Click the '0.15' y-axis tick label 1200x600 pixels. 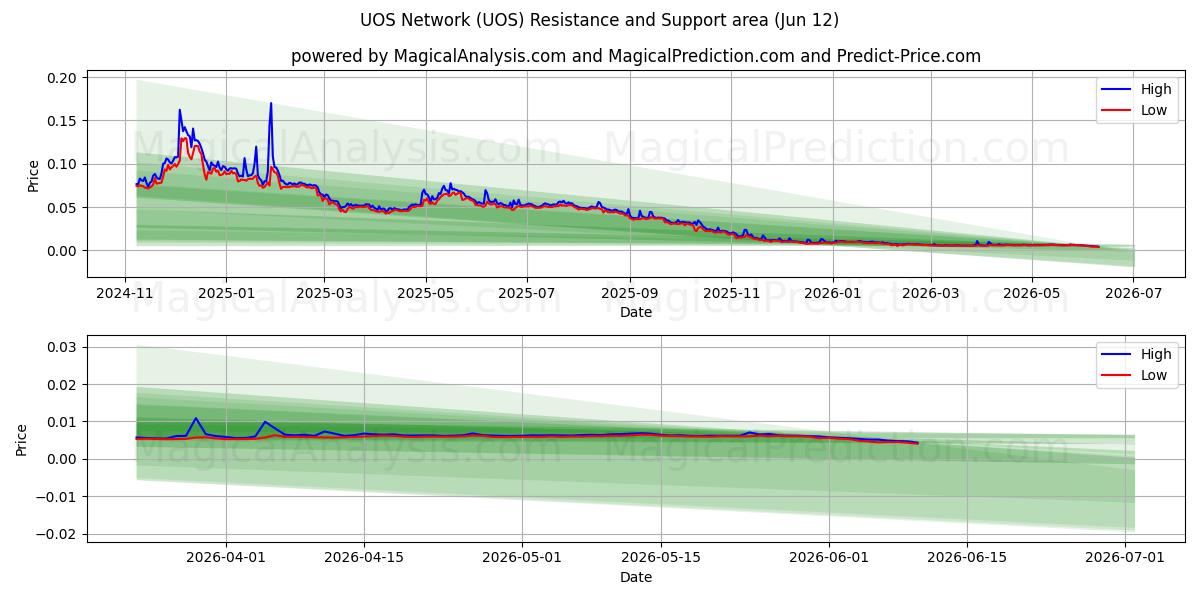pyautogui.click(x=64, y=121)
